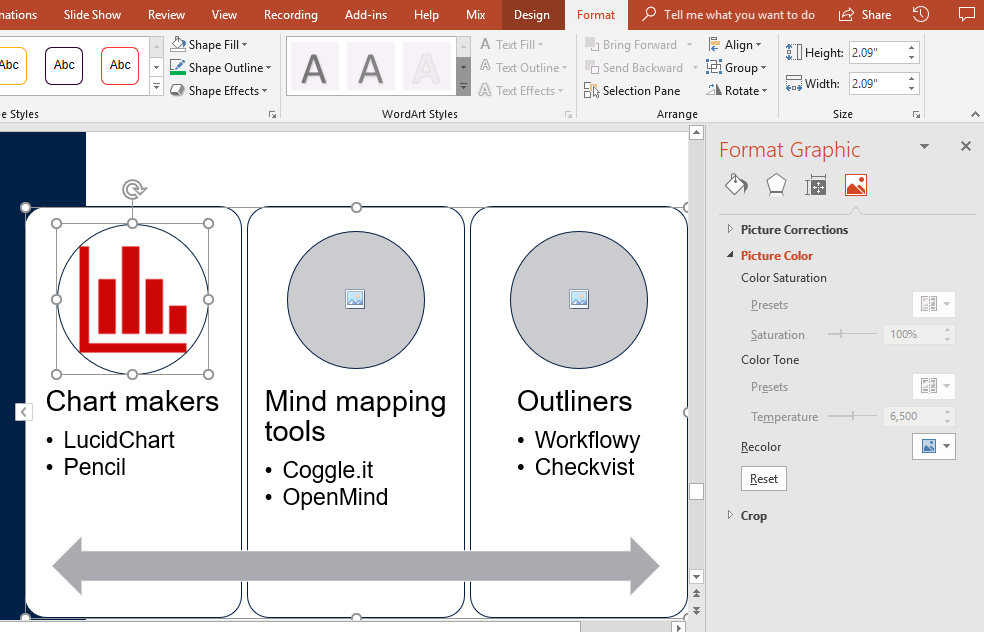
Task: Open the Rotate dropdown
Action: coord(737,91)
